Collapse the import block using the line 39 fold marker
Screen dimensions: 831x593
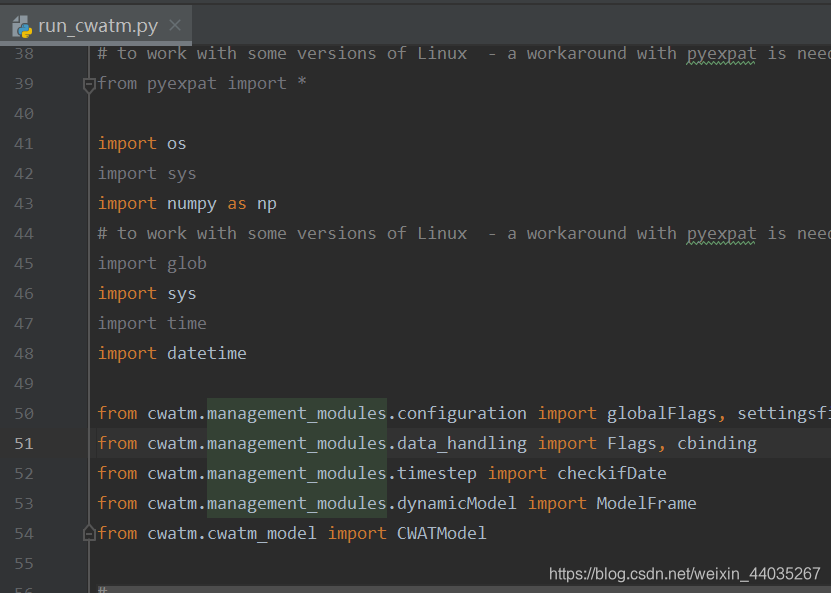click(x=89, y=84)
